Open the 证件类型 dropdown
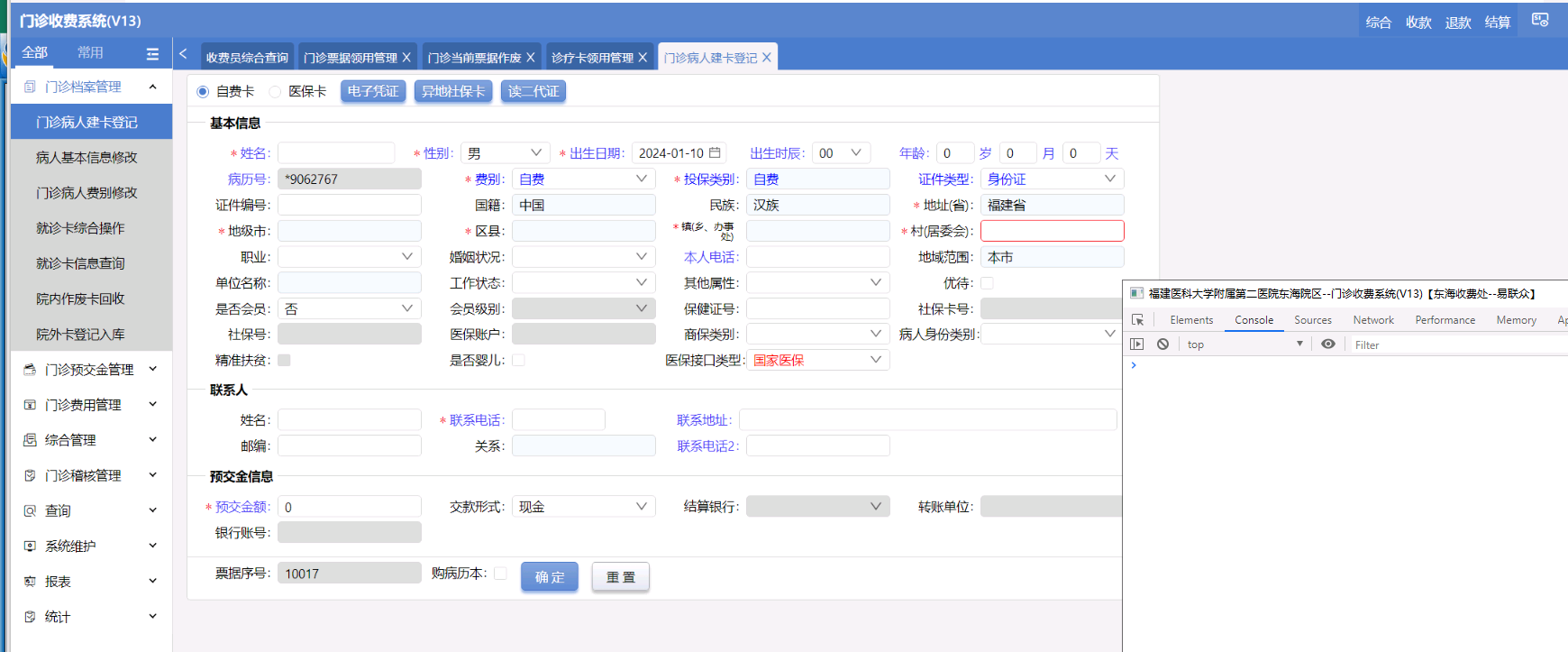 click(x=1052, y=179)
